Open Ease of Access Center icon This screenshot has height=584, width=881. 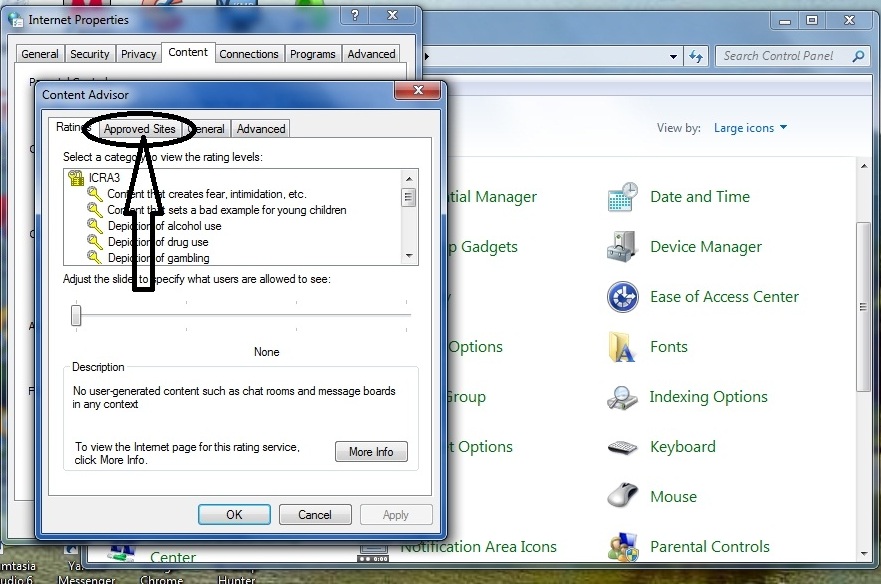click(x=623, y=297)
